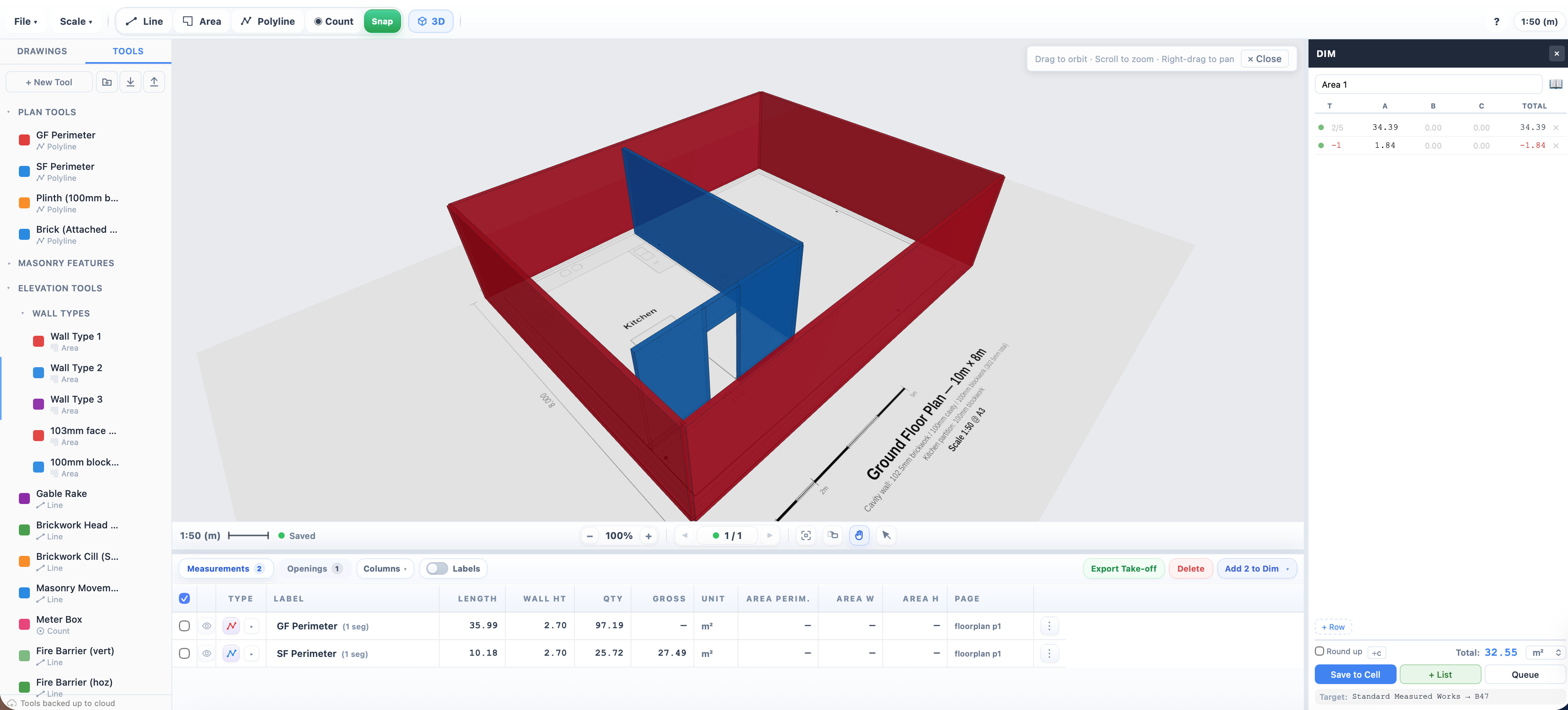
Task: Select the pan (hand) tool
Action: coord(859,535)
